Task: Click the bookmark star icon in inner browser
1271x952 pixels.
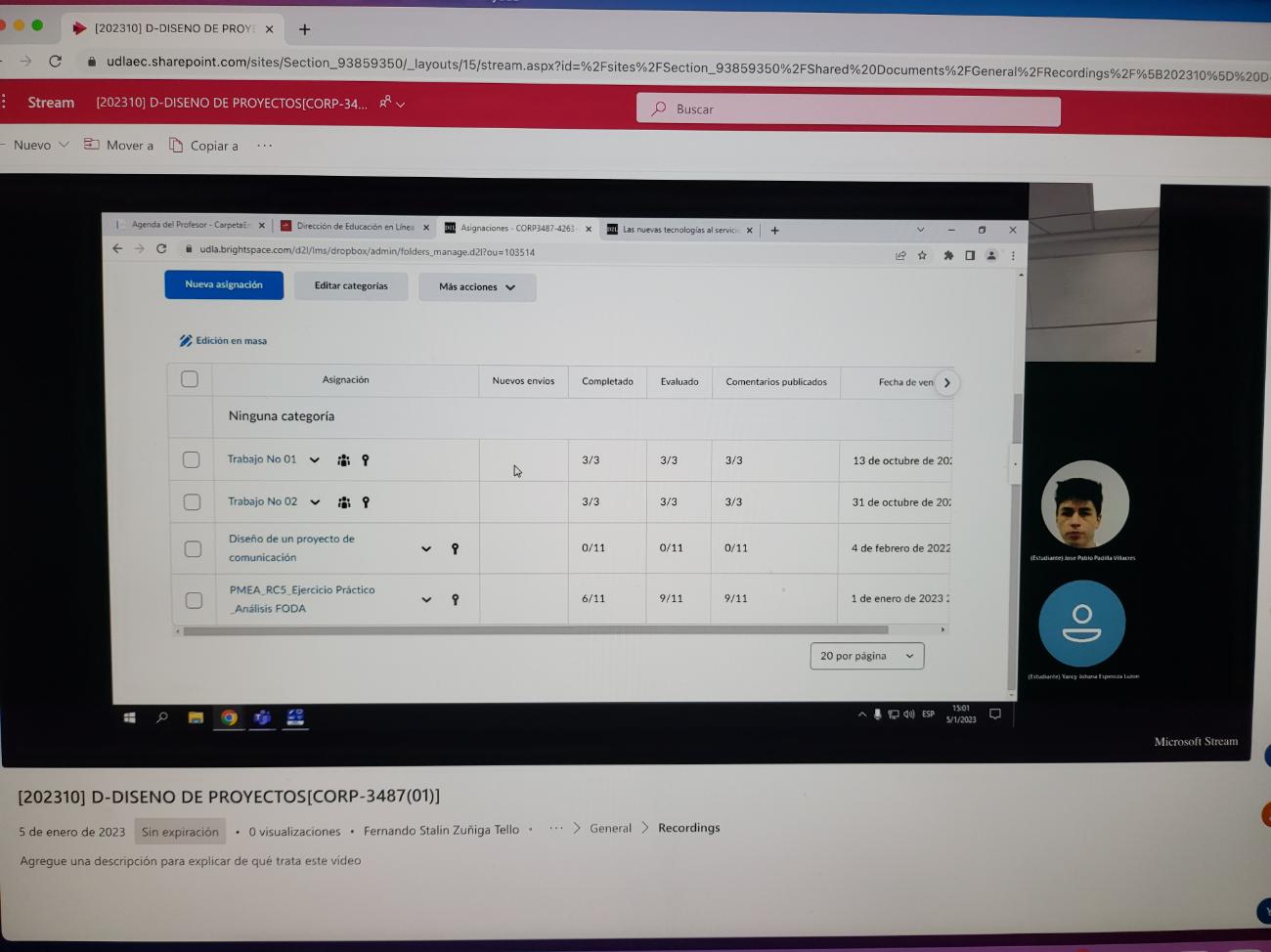Action: click(x=922, y=256)
